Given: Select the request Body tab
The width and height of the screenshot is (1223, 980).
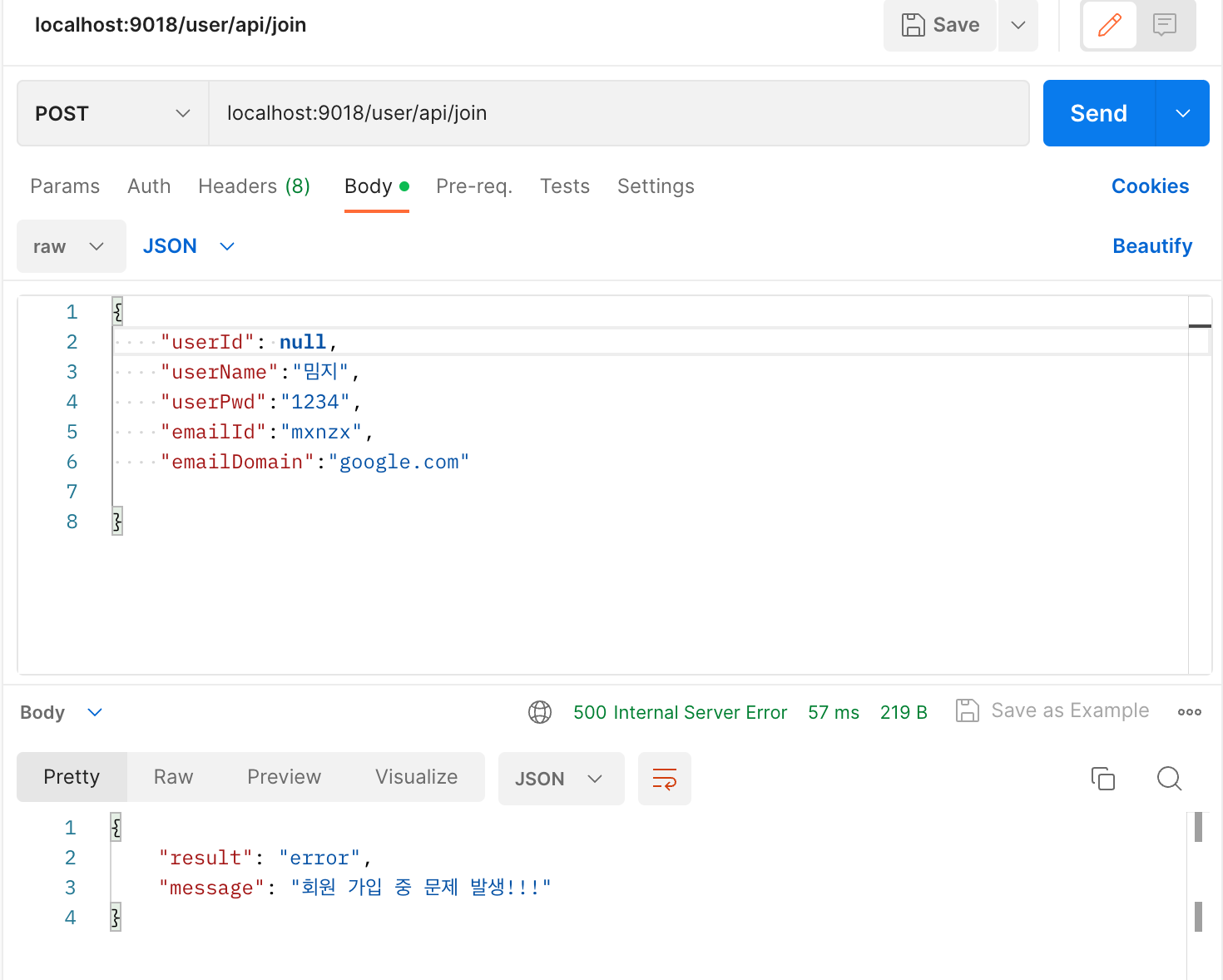Looking at the screenshot, I should [376, 186].
